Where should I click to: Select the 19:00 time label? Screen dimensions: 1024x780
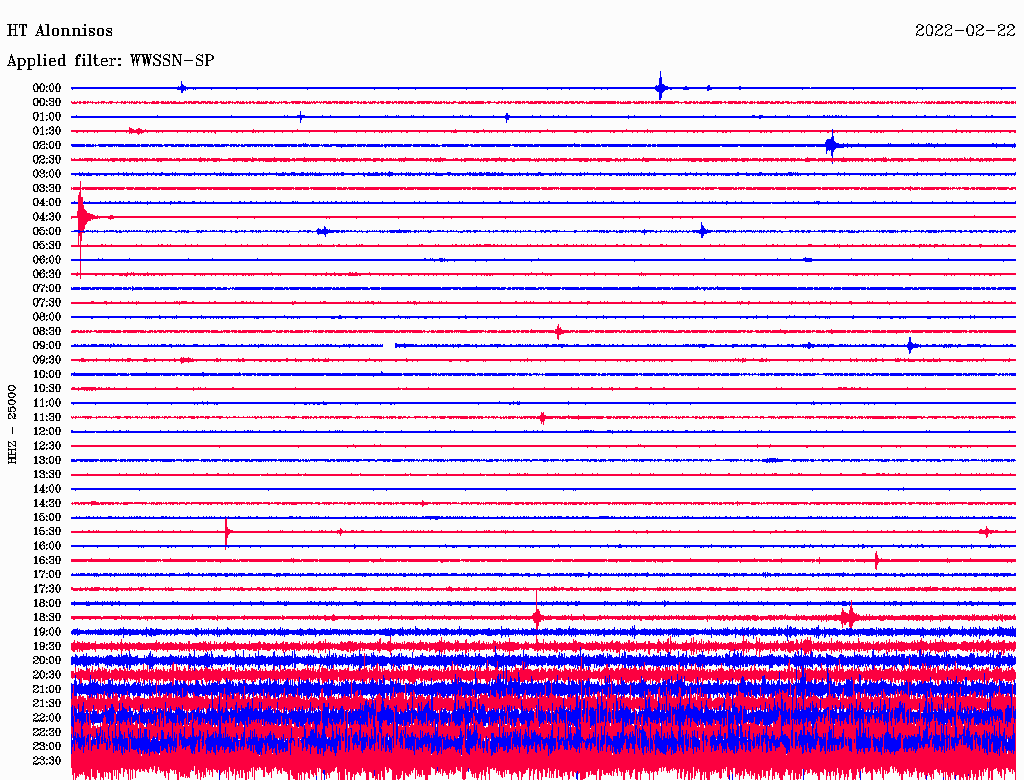point(47,632)
